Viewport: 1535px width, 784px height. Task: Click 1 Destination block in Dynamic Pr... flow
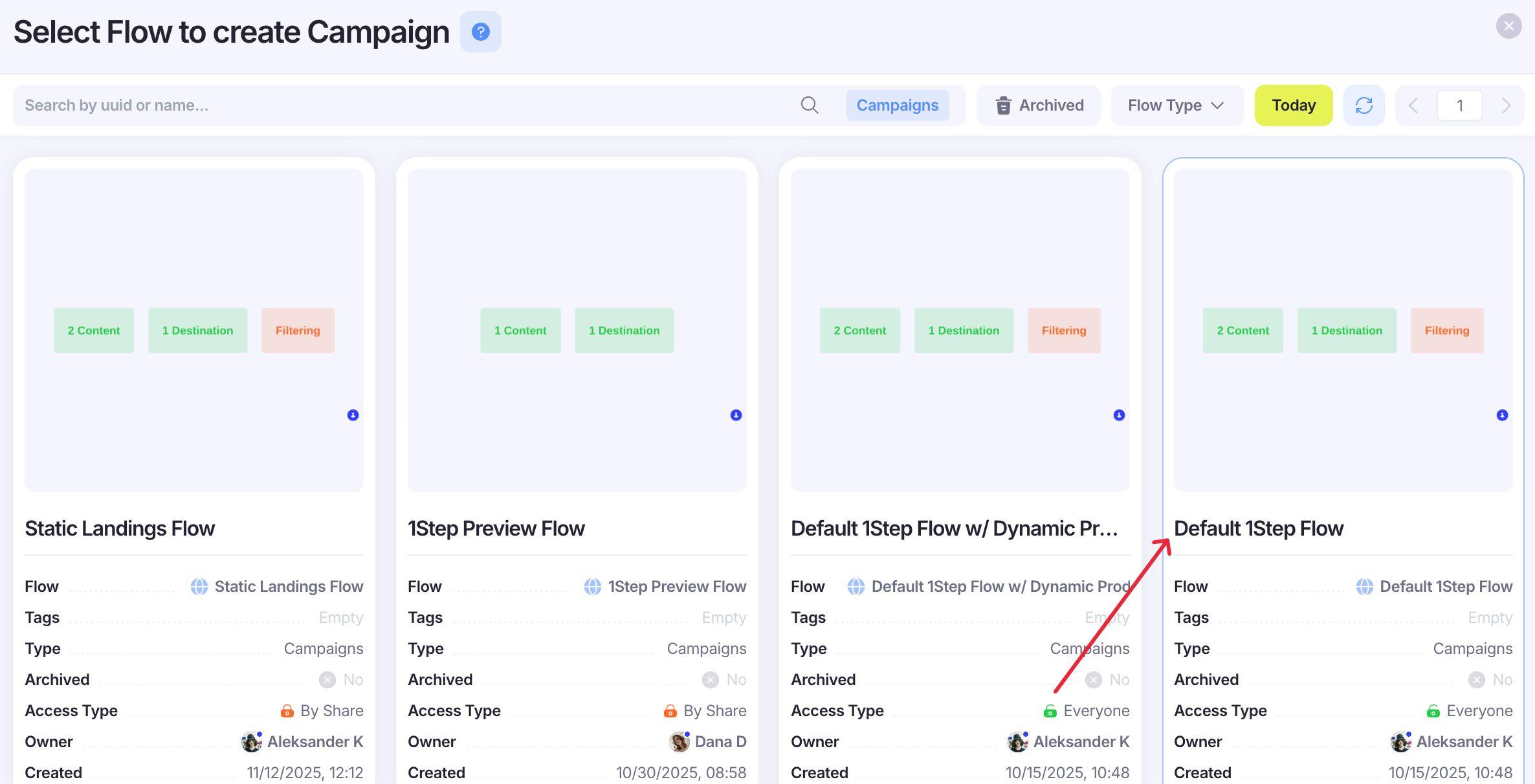point(964,331)
